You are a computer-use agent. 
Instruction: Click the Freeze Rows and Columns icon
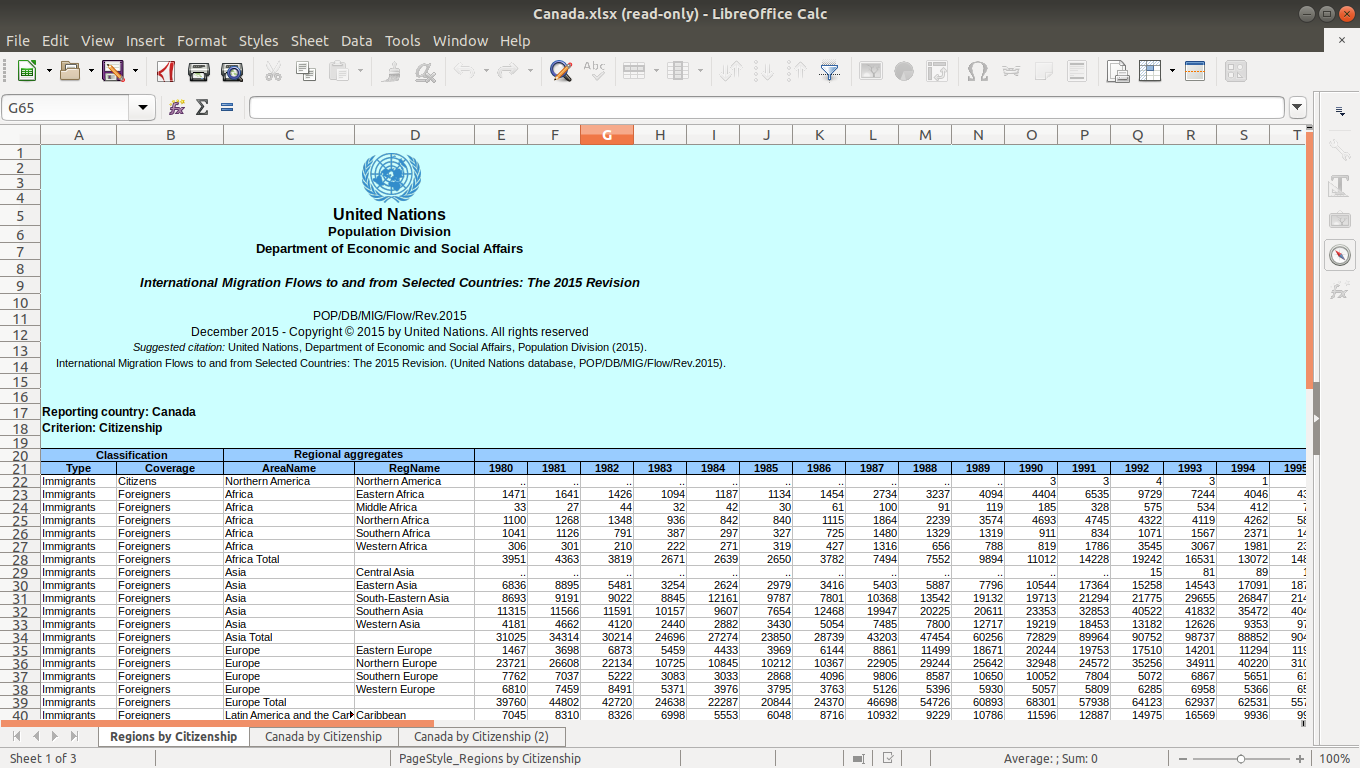click(x=1151, y=71)
